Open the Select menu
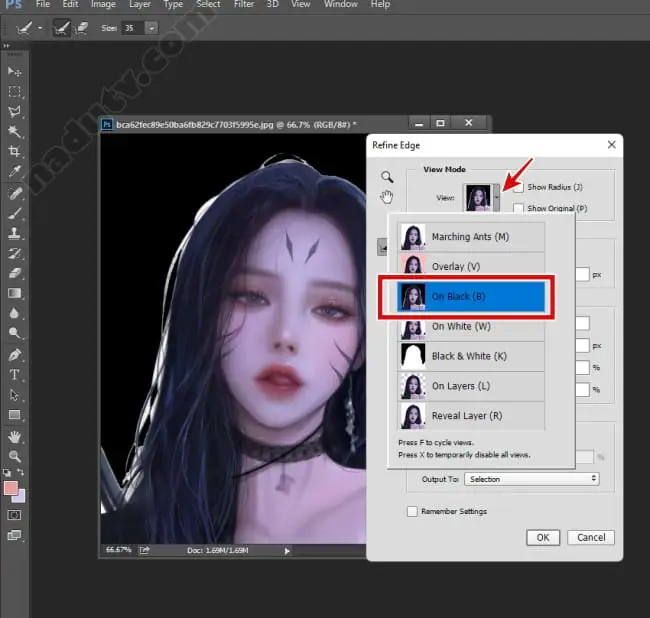Image resolution: width=650 pixels, height=618 pixels. (x=208, y=4)
